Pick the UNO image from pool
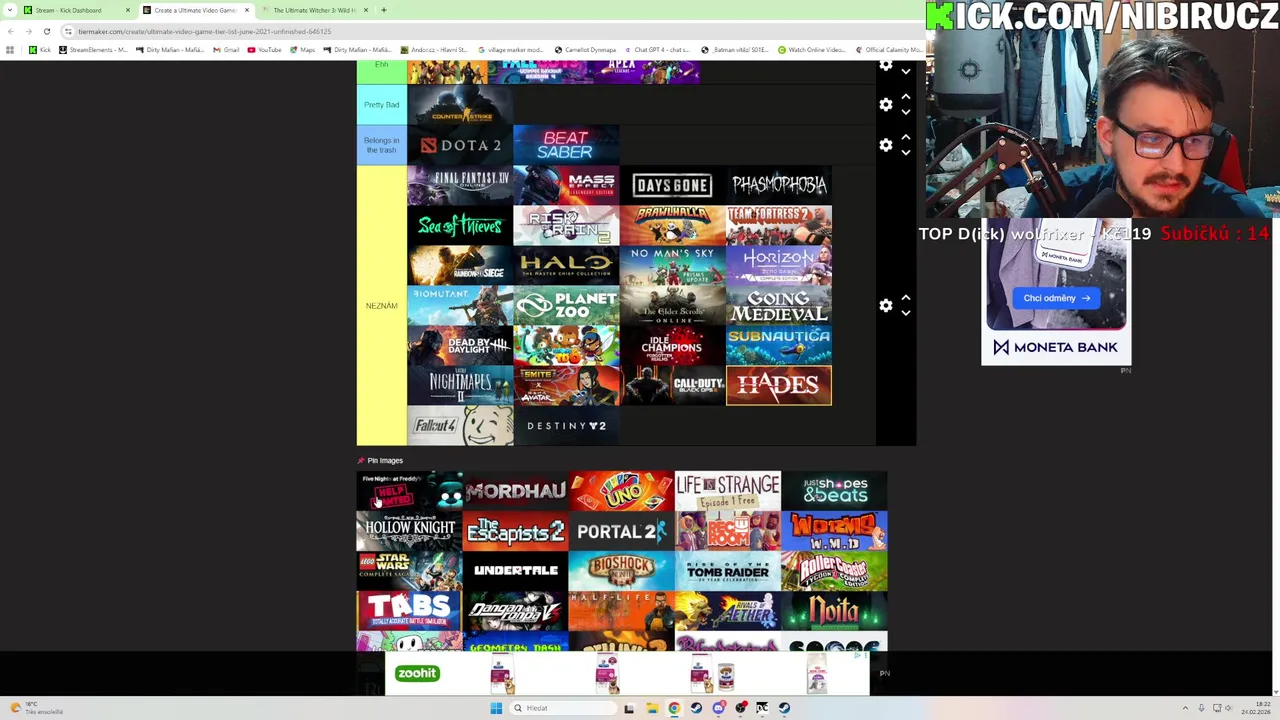This screenshot has height=720, width=1280. point(621,491)
